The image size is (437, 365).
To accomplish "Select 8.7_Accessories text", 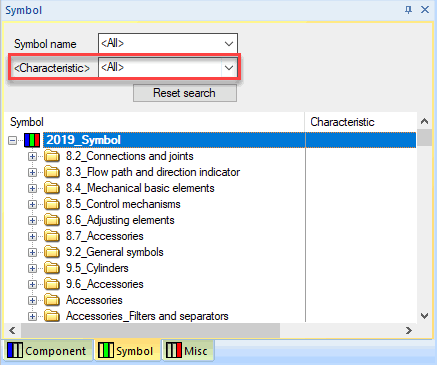I will pyautogui.click(x=105, y=236).
